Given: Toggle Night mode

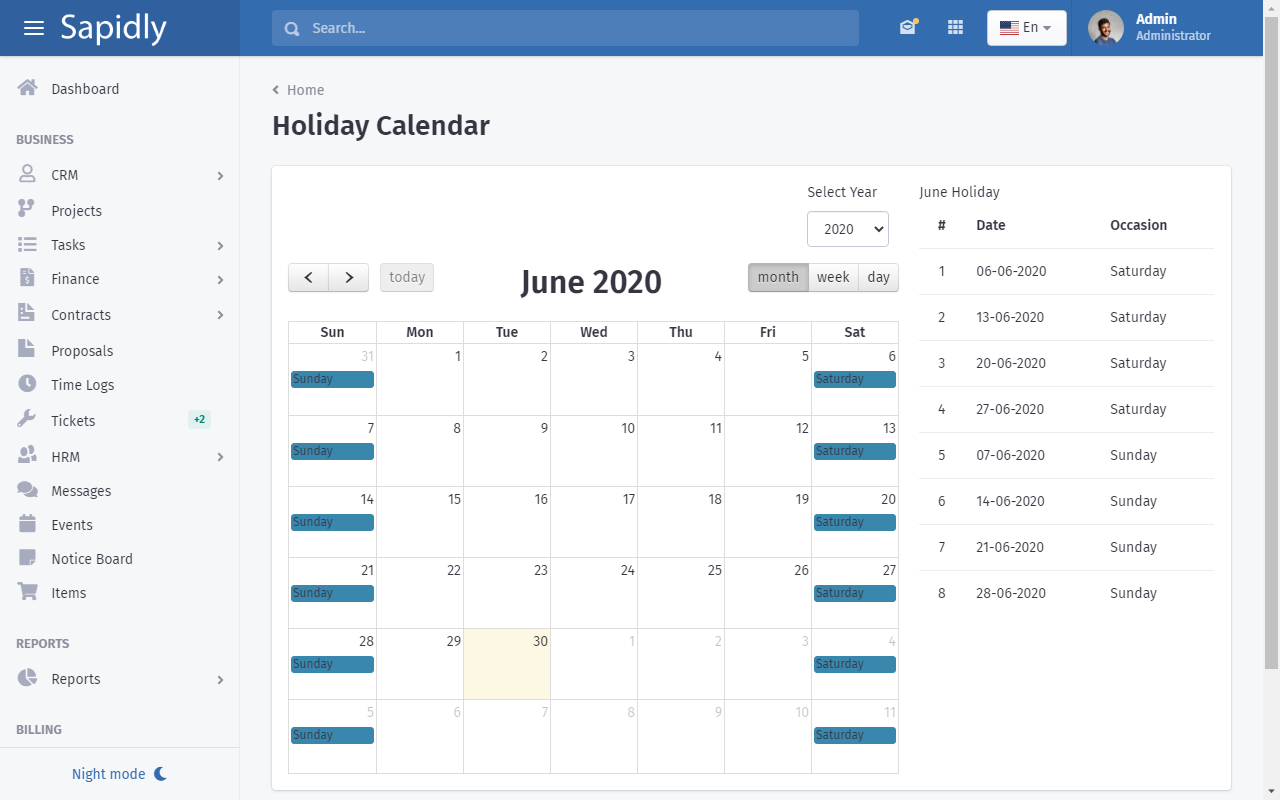Looking at the screenshot, I should pos(119,774).
